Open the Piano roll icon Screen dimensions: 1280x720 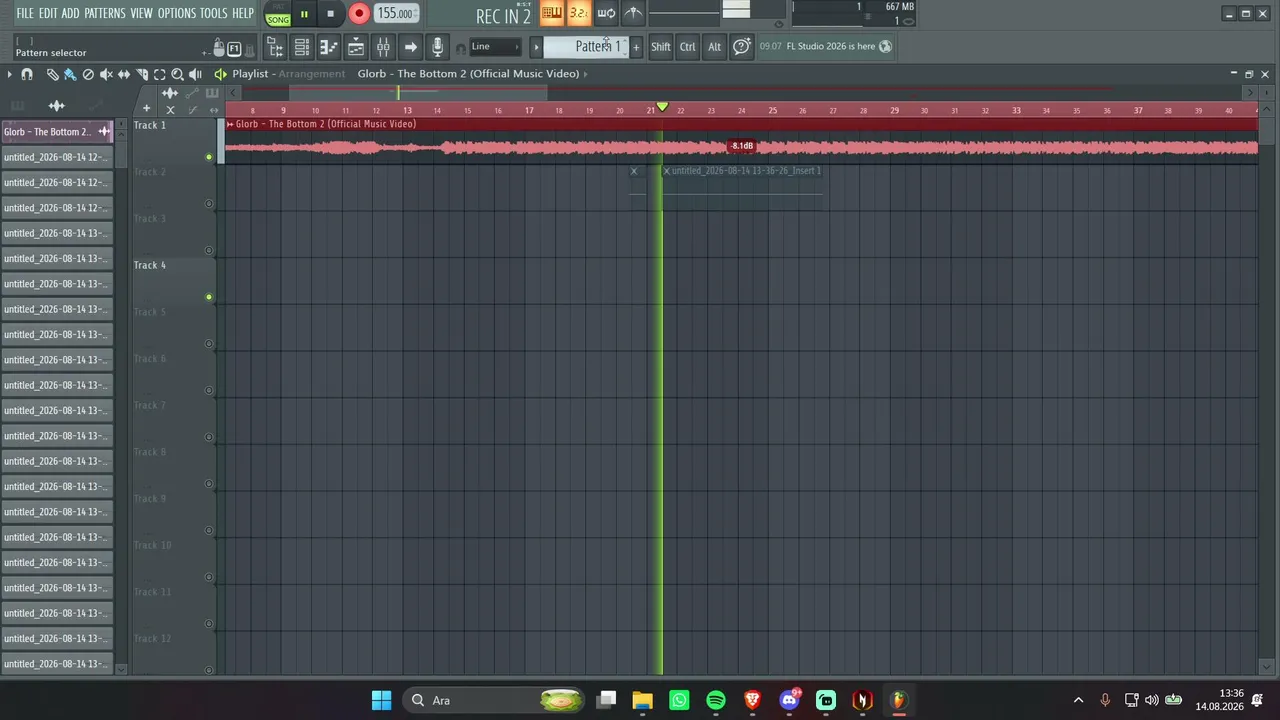point(328,47)
